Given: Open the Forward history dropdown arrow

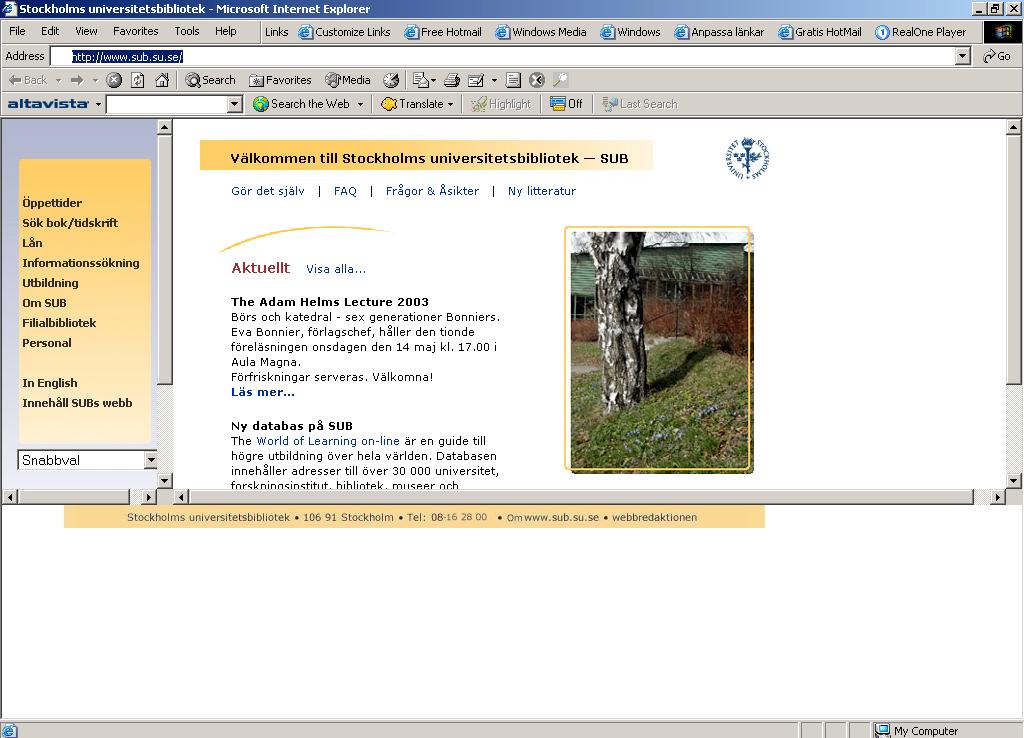Looking at the screenshot, I should point(95,80).
